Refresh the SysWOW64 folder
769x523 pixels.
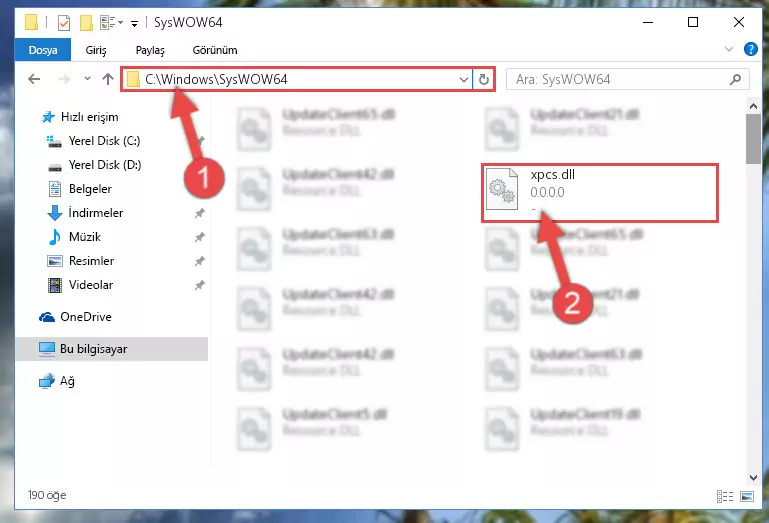[x=484, y=79]
